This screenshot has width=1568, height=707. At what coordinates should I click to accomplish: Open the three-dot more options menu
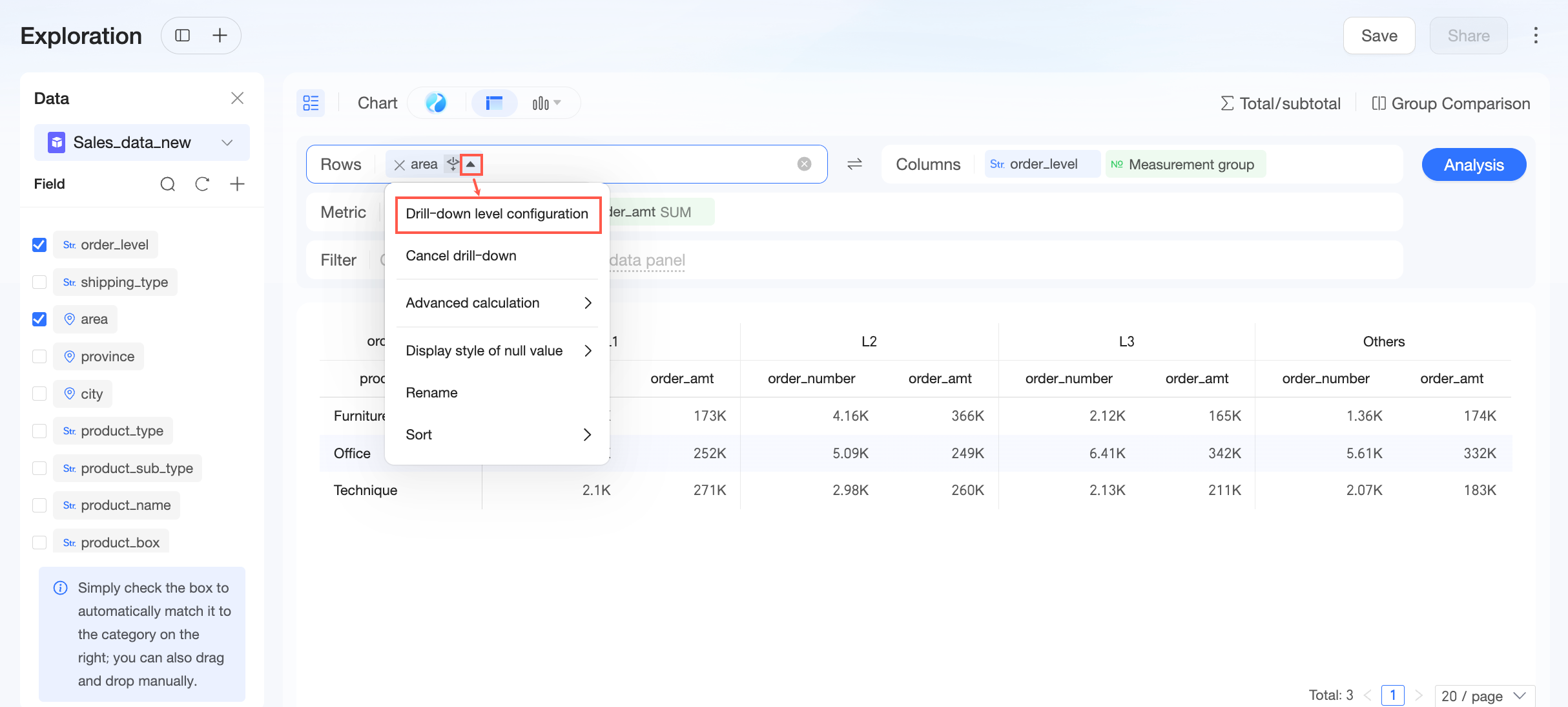[x=1536, y=36]
